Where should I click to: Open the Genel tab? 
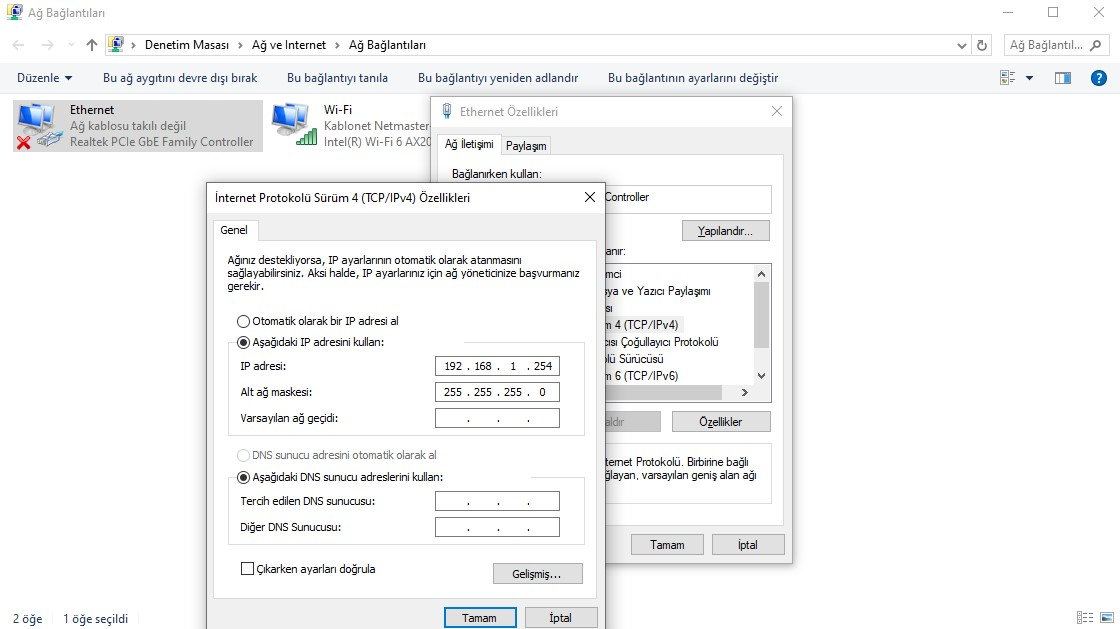(234, 230)
